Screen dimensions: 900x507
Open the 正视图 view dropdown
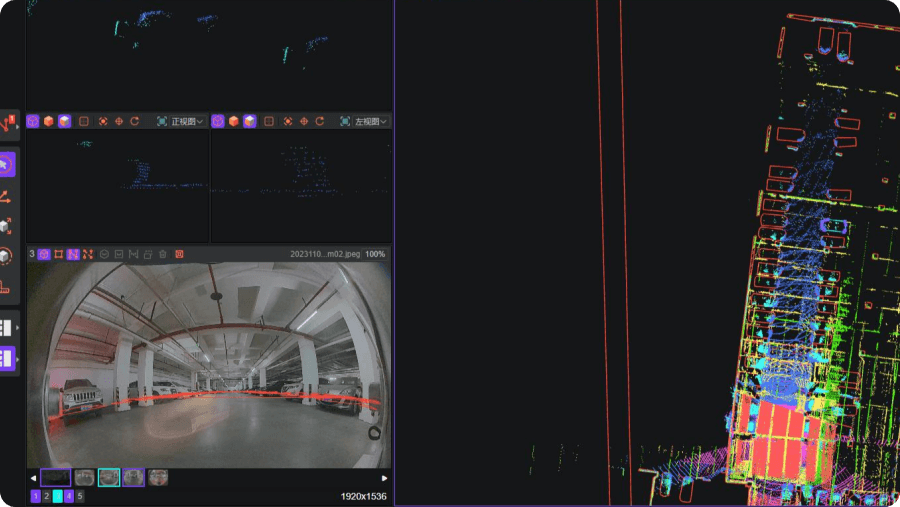click(x=188, y=122)
